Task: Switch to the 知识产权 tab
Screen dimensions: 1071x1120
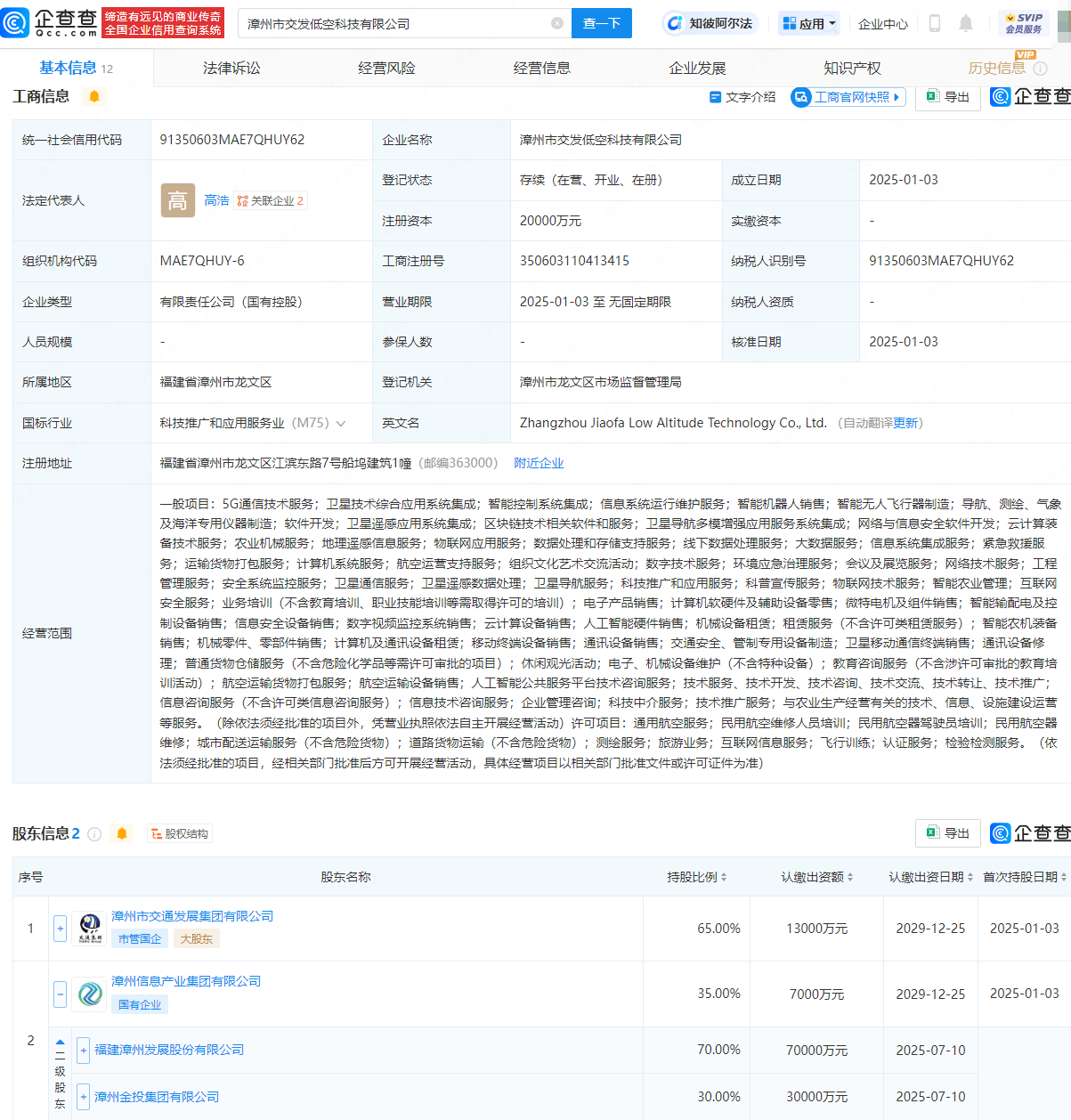Action: pyautogui.click(x=852, y=68)
